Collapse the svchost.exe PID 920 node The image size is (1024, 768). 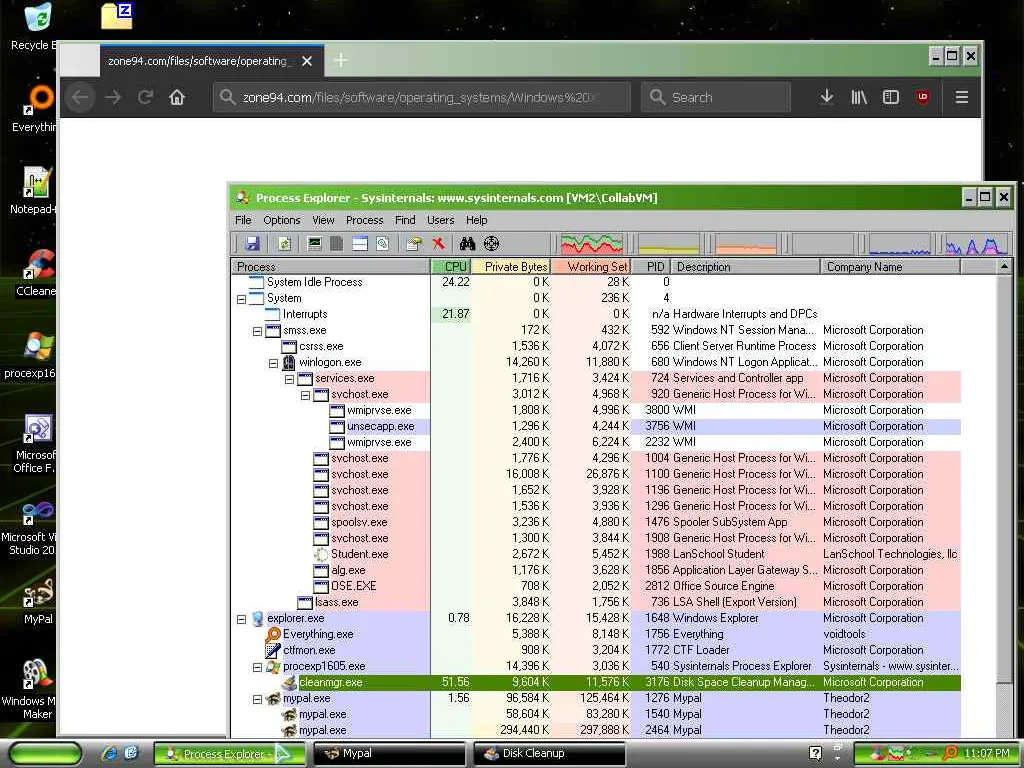click(x=305, y=395)
